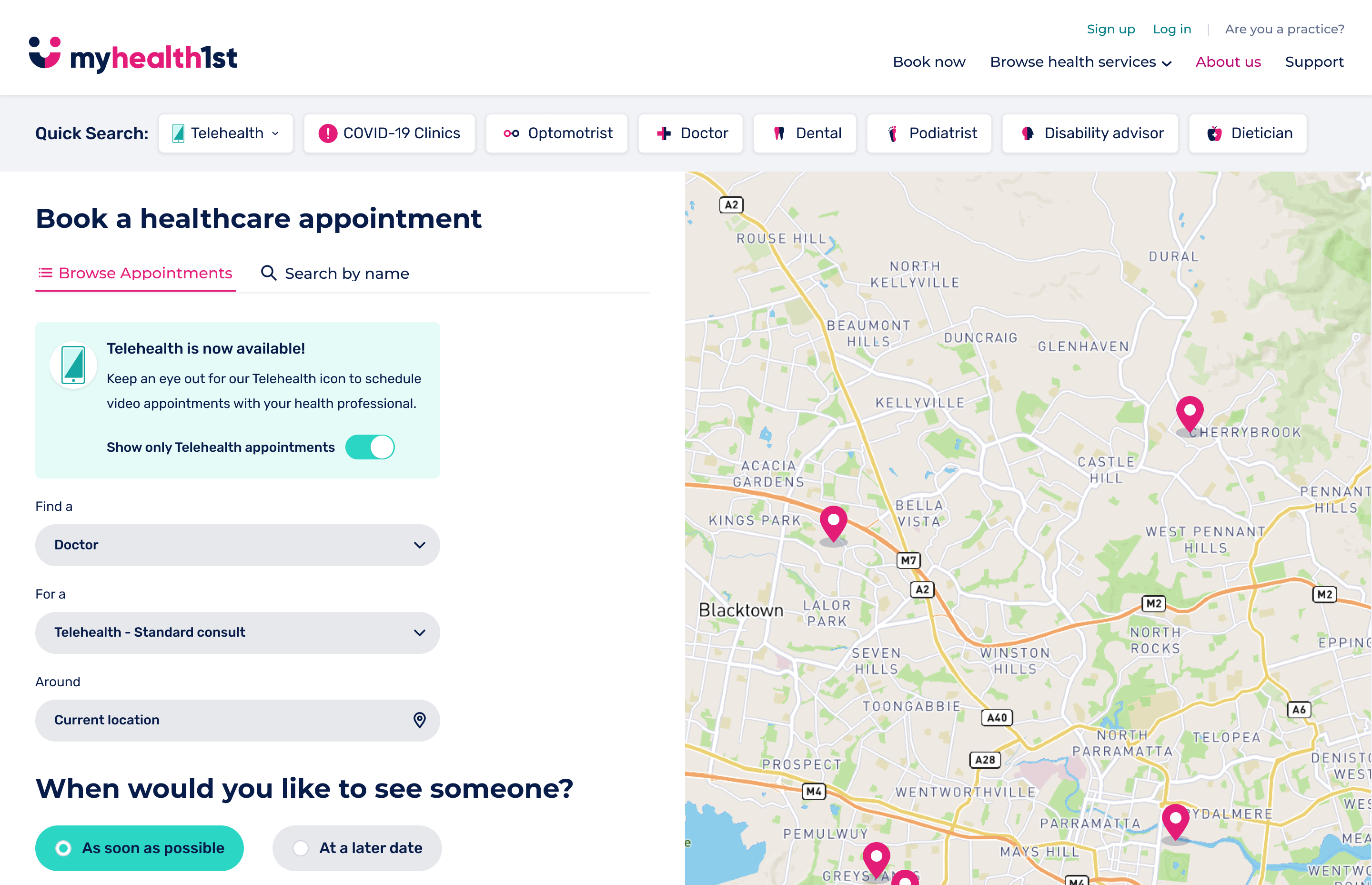Open the Find a Doctor dropdown
1372x885 pixels.
[x=238, y=545]
